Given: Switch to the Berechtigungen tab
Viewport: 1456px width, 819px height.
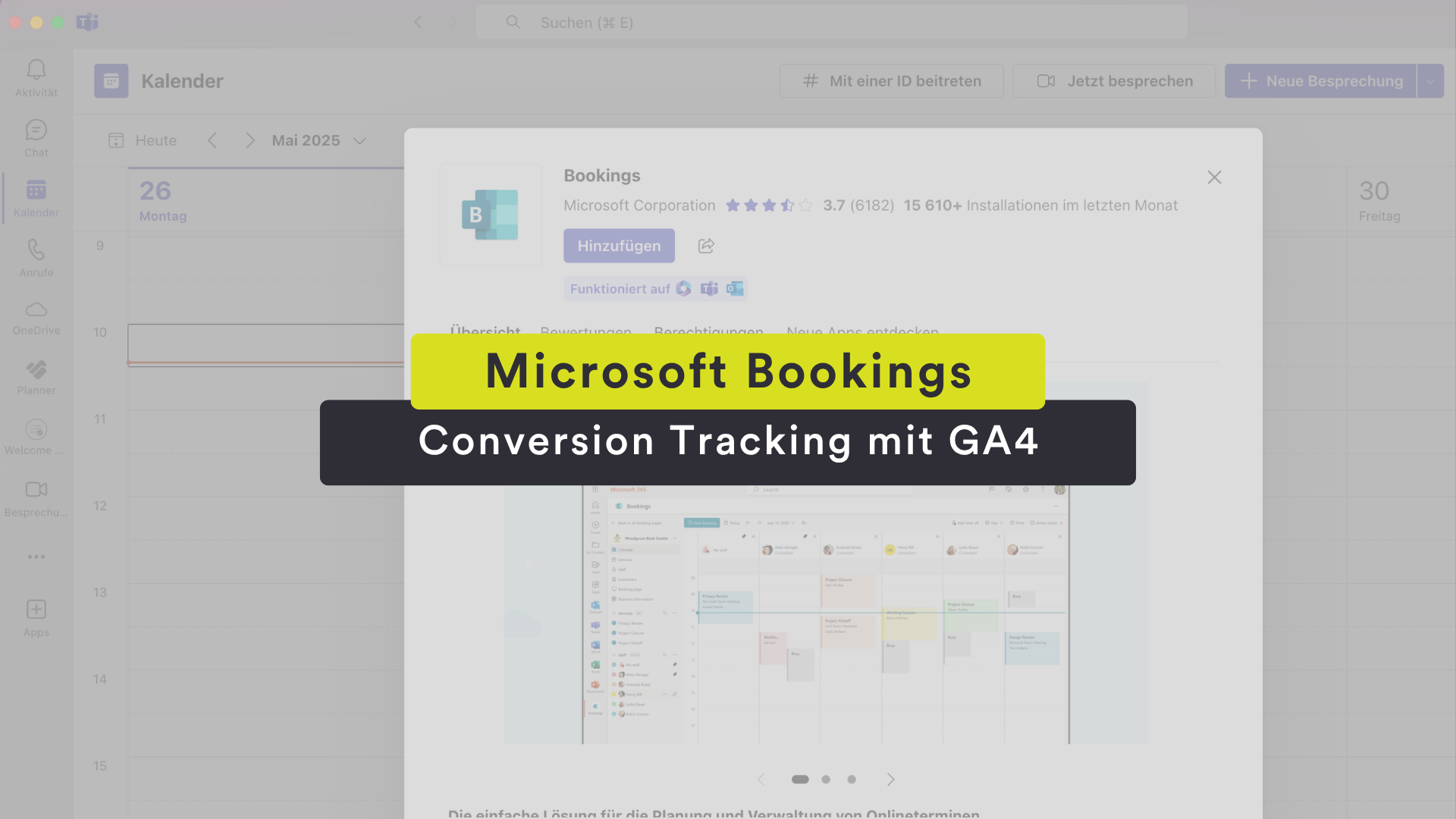Looking at the screenshot, I should (709, 331).
